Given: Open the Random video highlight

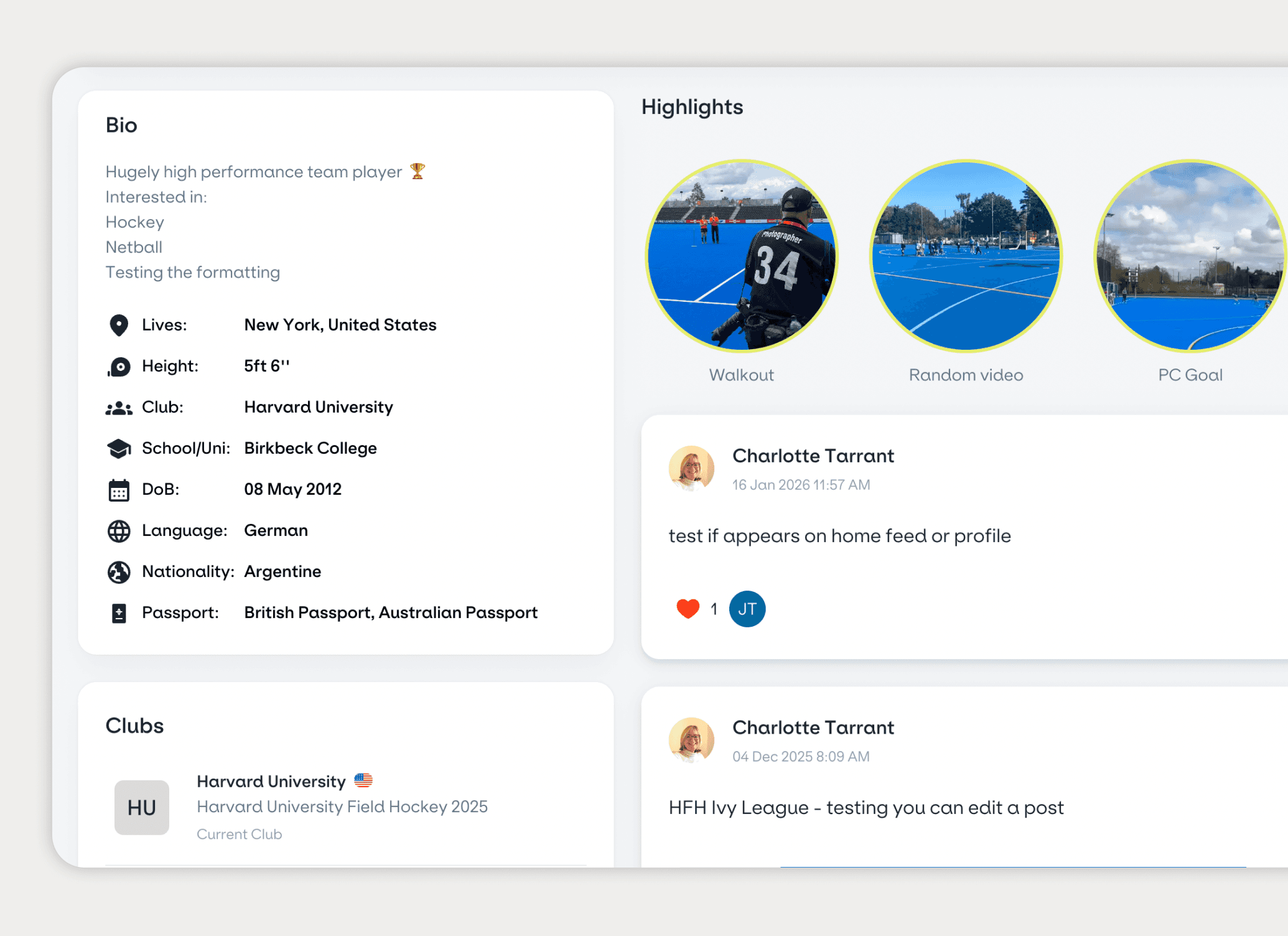Looking at the screenshot, I should [966, 256].
